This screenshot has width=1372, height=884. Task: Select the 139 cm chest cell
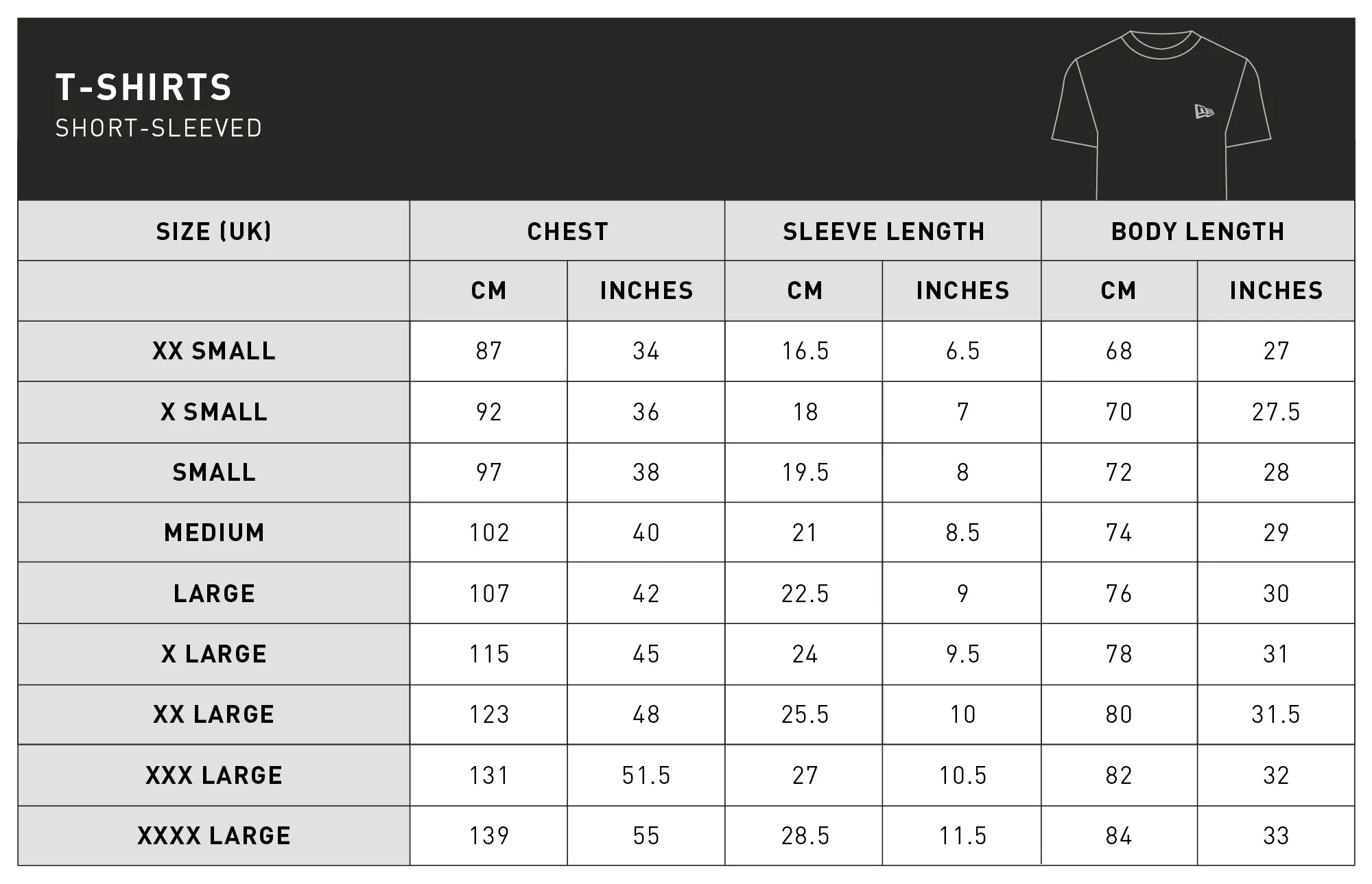point(489,835)
